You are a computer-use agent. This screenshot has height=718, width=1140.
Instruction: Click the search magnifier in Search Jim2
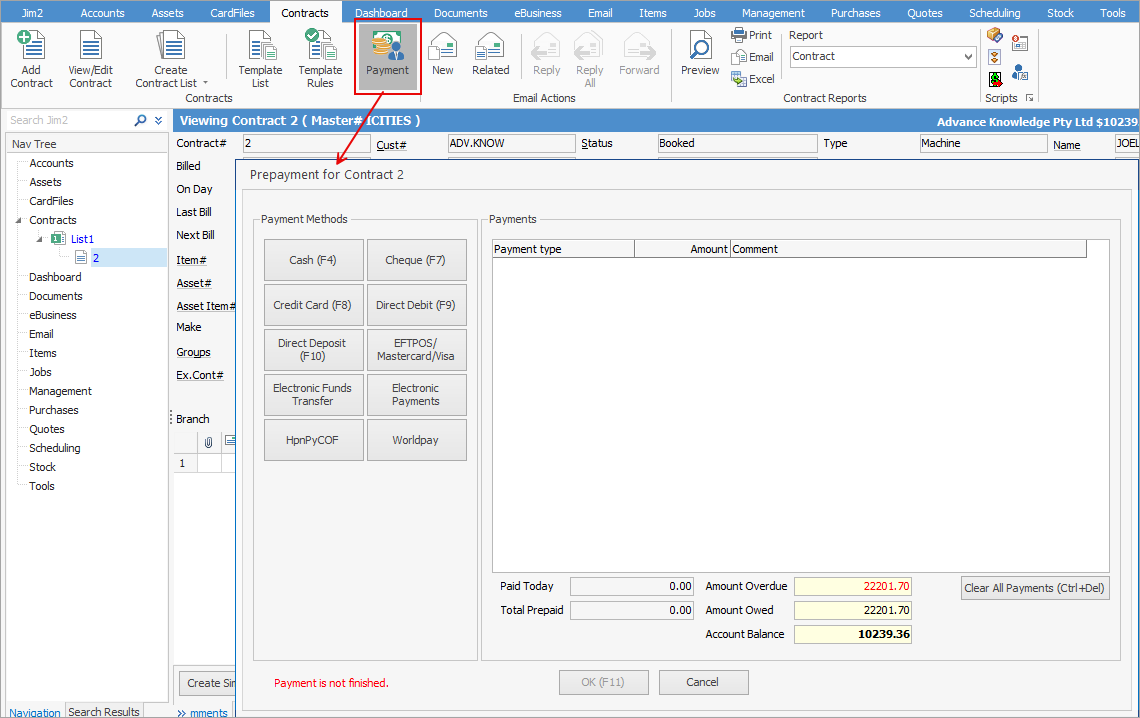140,120
